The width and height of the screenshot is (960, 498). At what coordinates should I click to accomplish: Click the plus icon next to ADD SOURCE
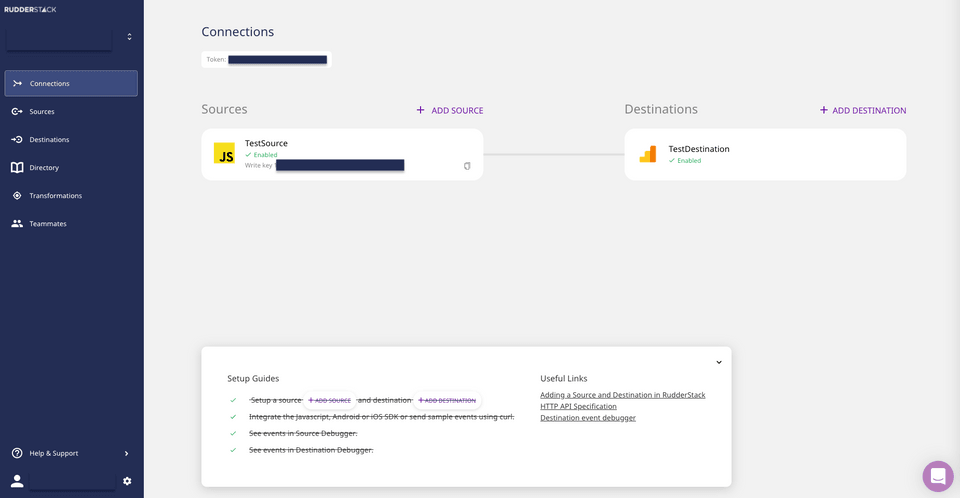coord(421,110)
